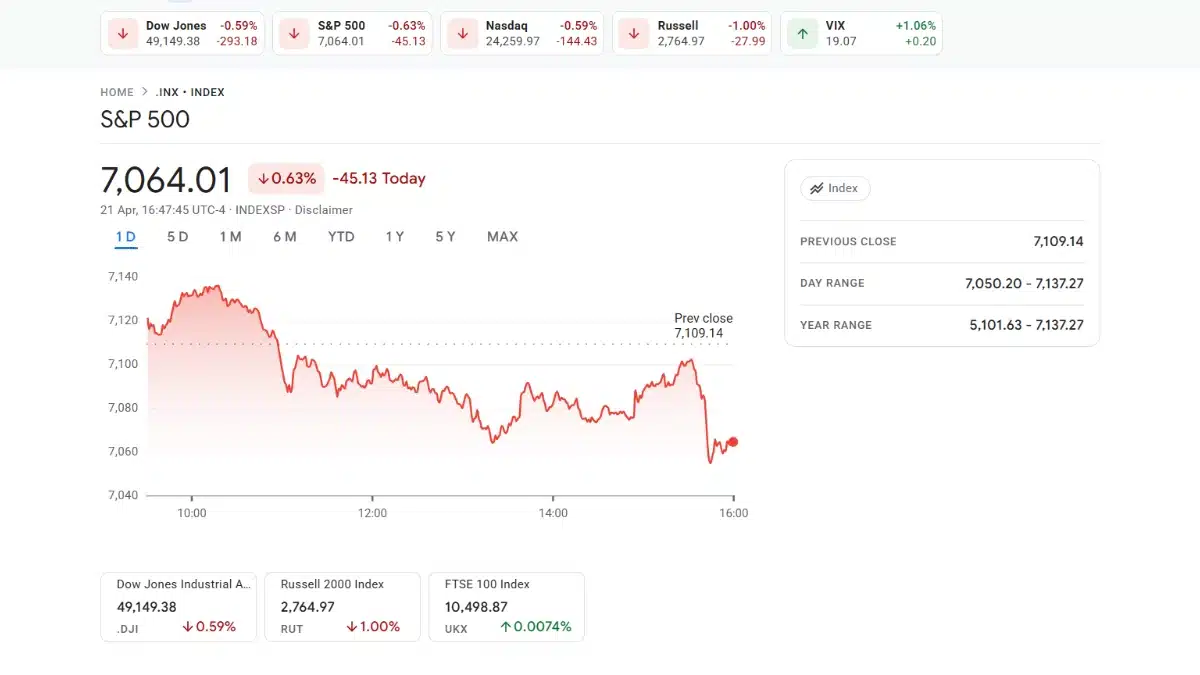Click the .INX INDEX breadcrumb entry

[192, 91]
